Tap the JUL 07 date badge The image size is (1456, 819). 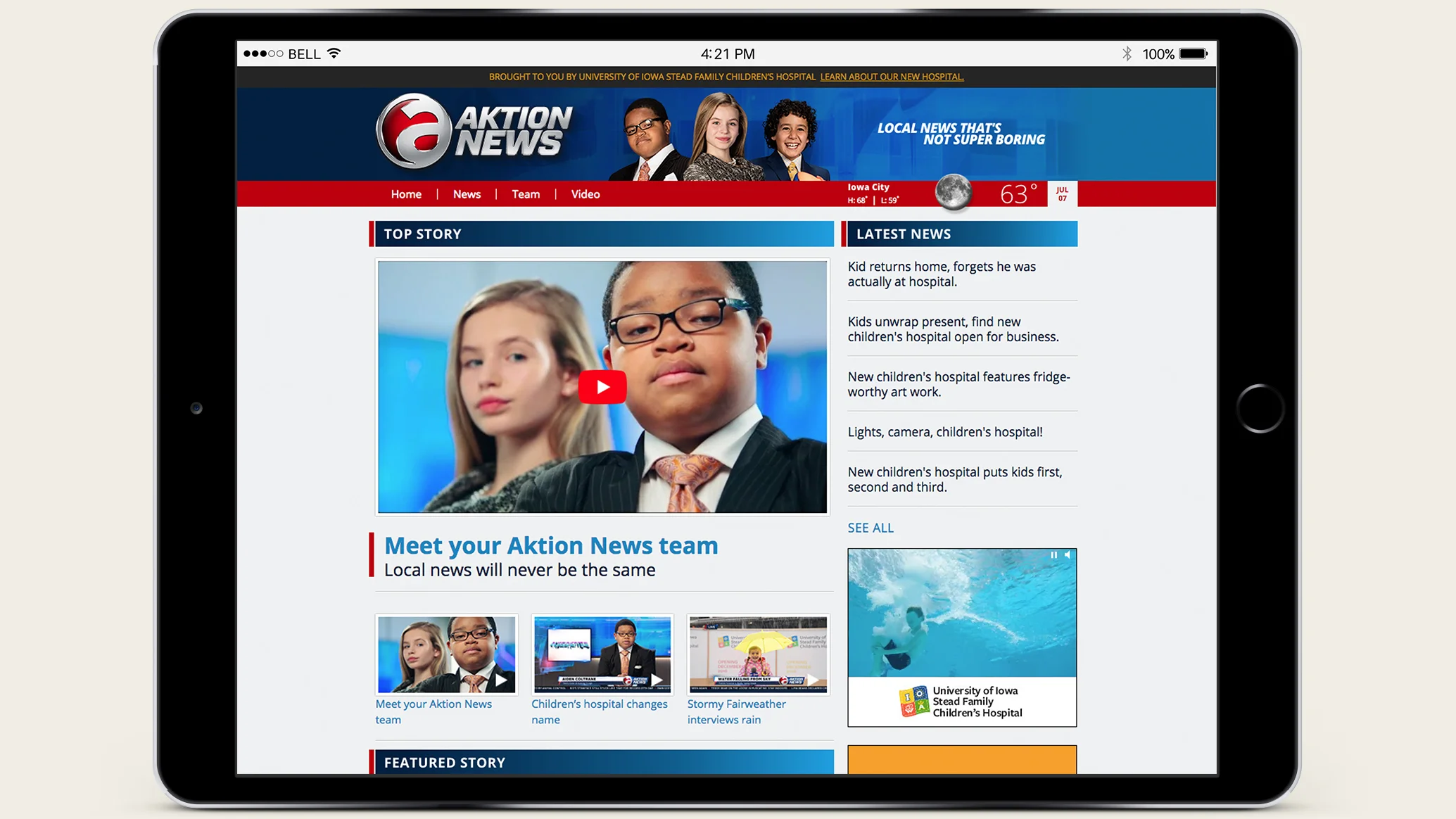(1063, 194)
